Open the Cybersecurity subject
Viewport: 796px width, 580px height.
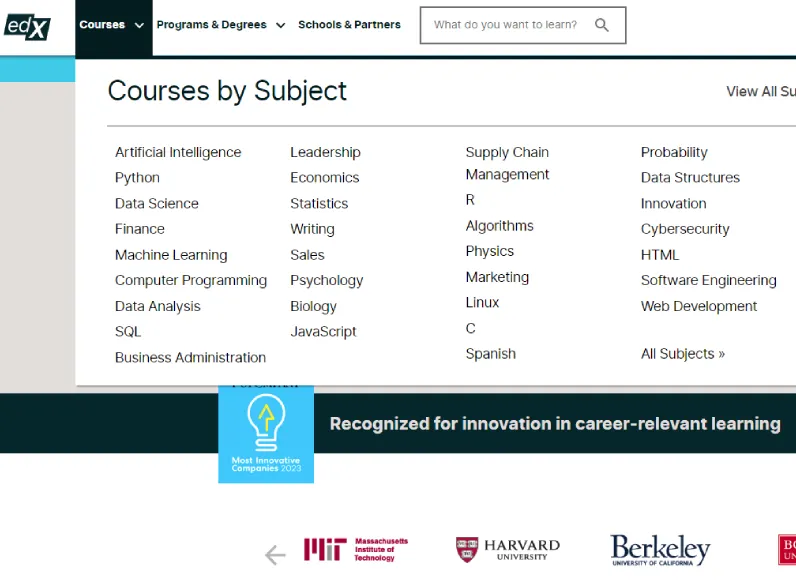click(685, 229)
